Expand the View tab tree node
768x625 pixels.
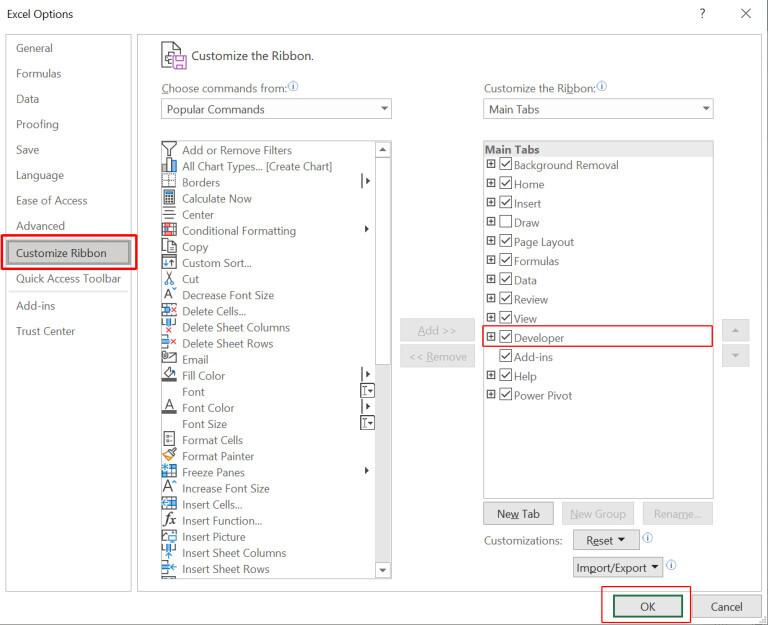coord(491,317)
